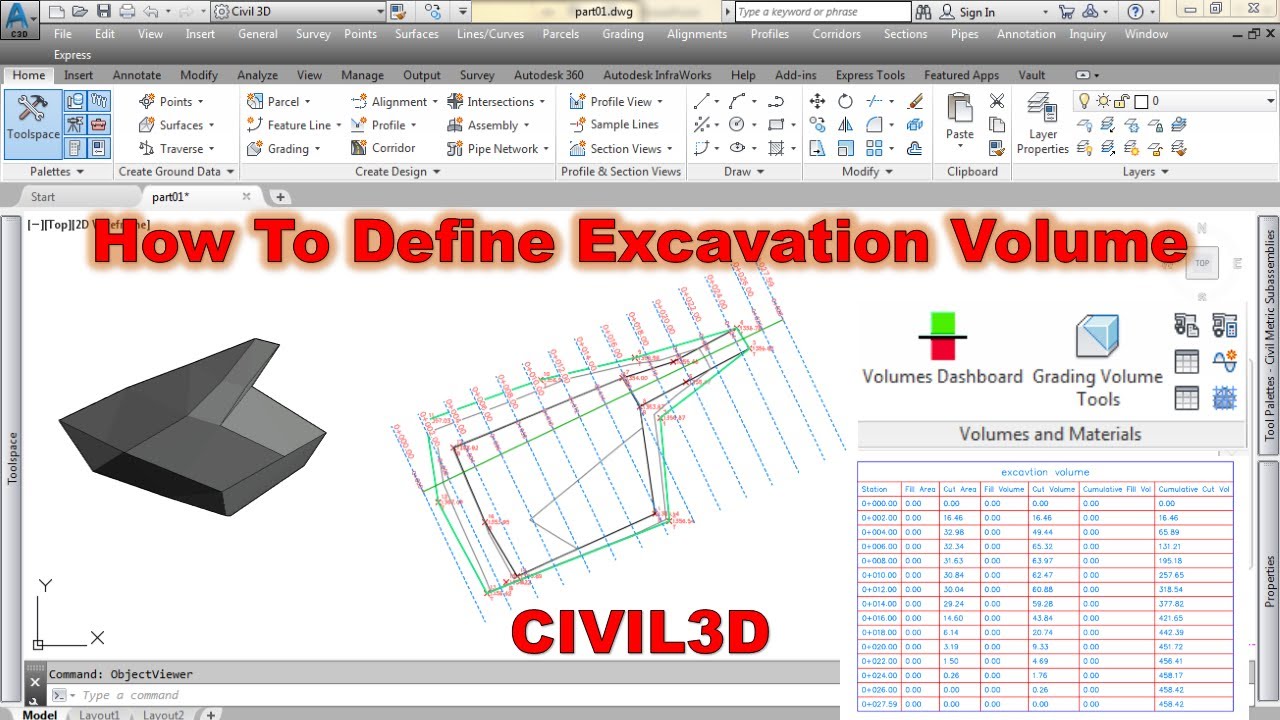Expand the Pipe Network dropdown
This screenshot has width=1280, height=720.
pos(546,148)
